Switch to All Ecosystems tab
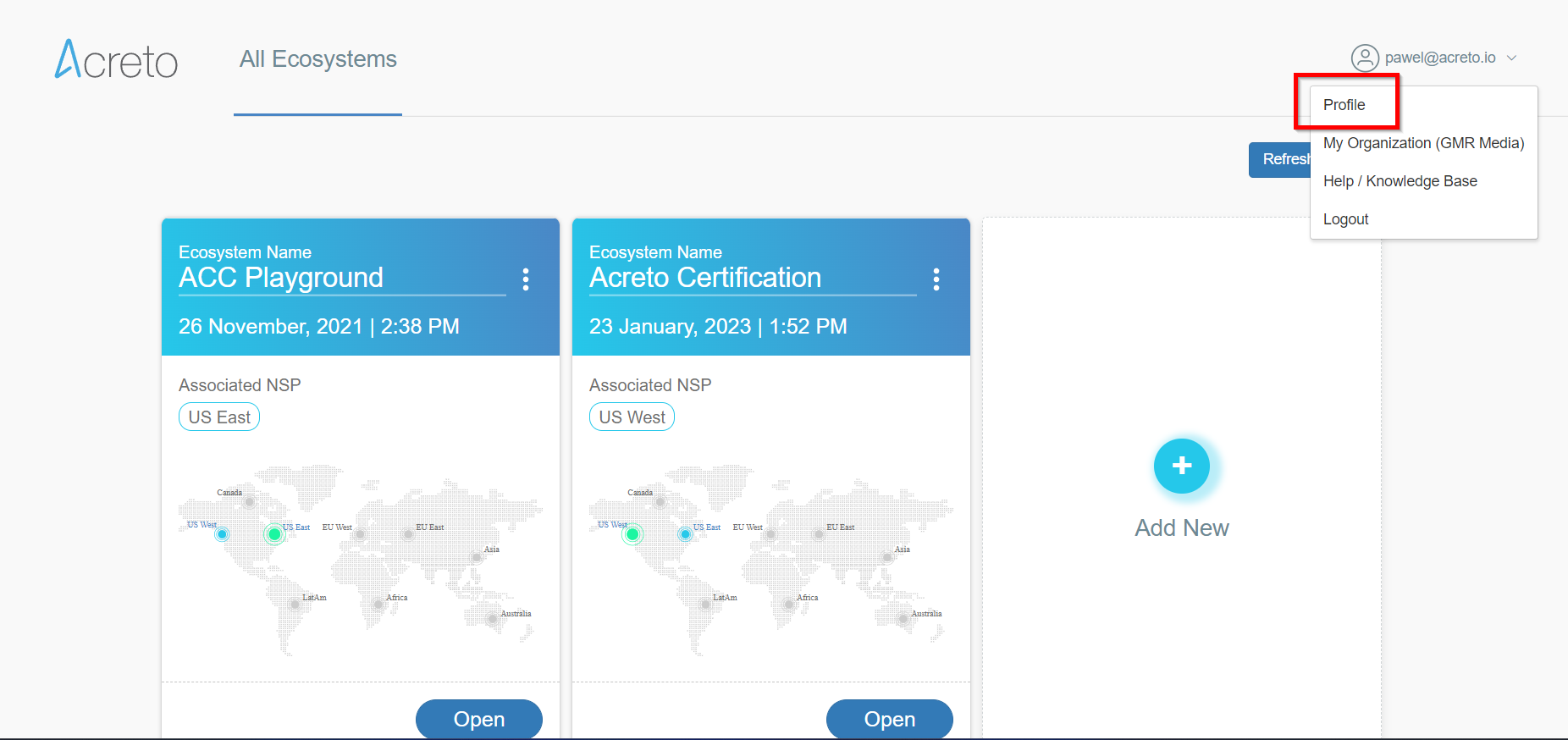The width and height of the screenshot is (1568, 740). point(318,59)
